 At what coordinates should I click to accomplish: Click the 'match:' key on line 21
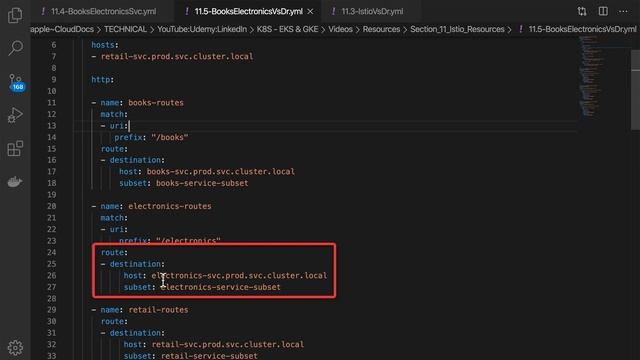tap(114, 218)
